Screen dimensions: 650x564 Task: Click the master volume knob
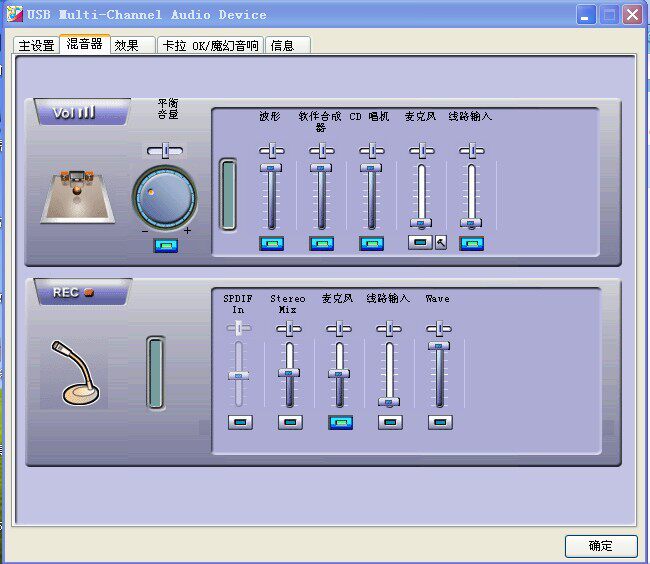[165, 198]
